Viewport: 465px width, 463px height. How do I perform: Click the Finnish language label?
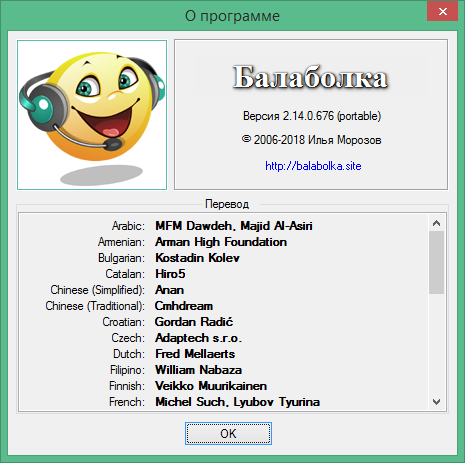click(x=127, y=386)
